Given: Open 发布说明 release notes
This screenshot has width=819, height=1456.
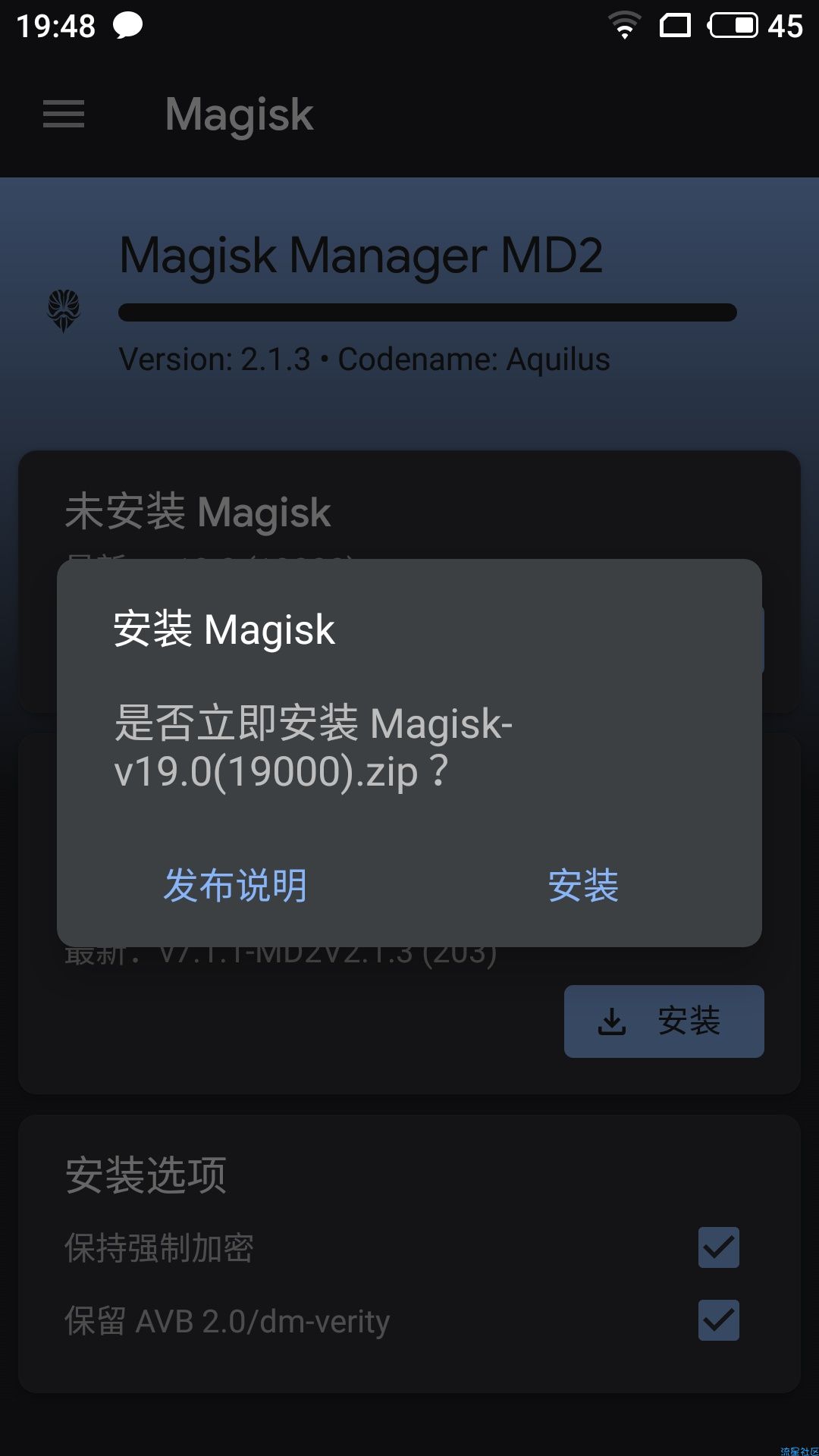Looking at the screenshot, I should (235, 886).
